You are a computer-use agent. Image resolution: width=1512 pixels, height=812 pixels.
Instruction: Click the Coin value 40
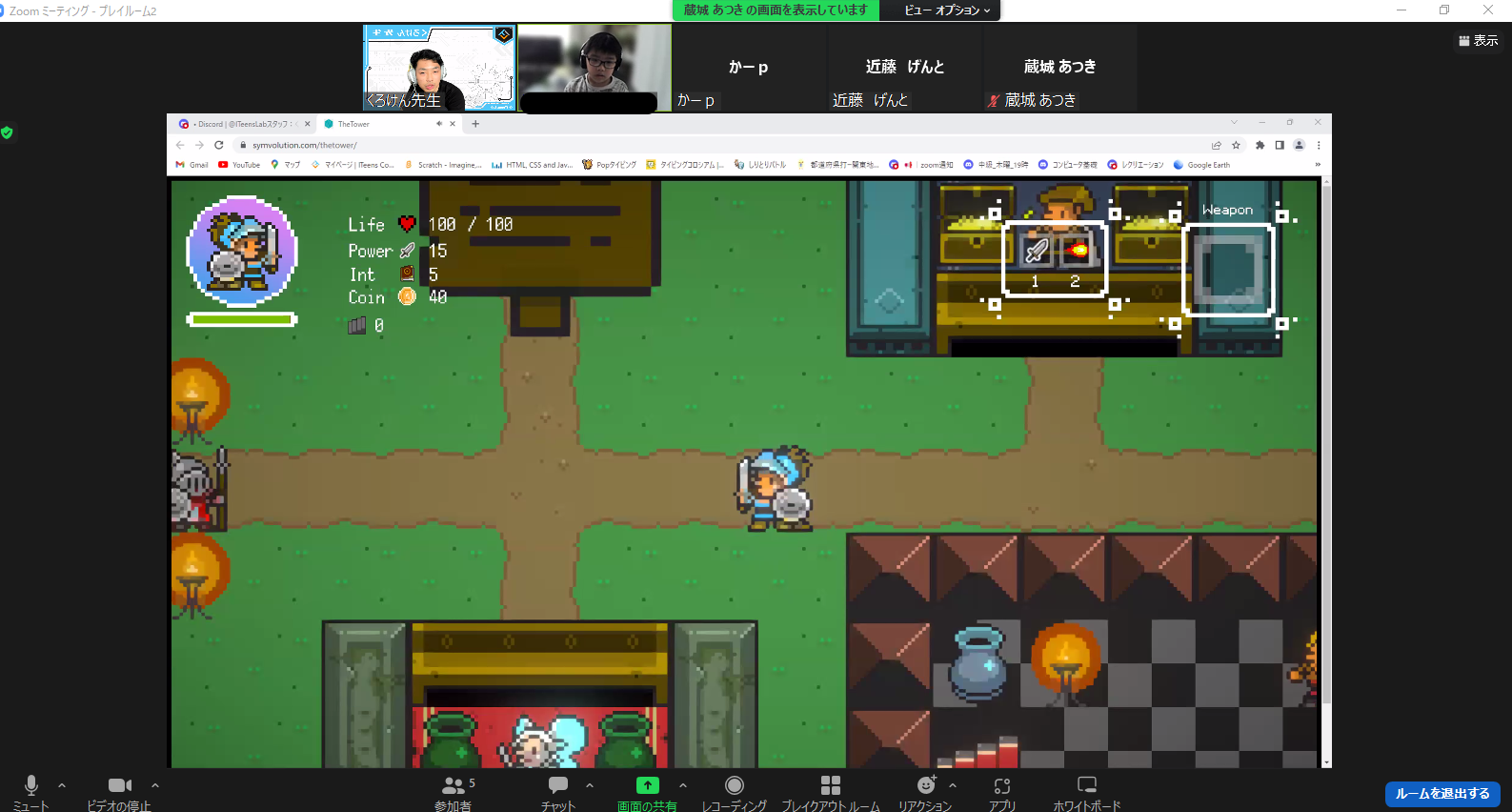pyautogui.click(x=437, y=297)
